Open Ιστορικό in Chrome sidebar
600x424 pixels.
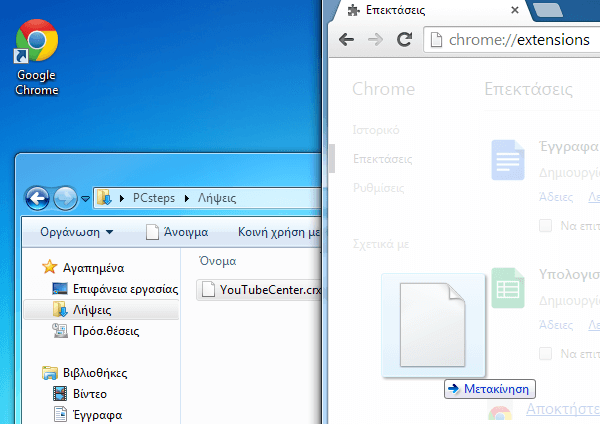(376, 130)
